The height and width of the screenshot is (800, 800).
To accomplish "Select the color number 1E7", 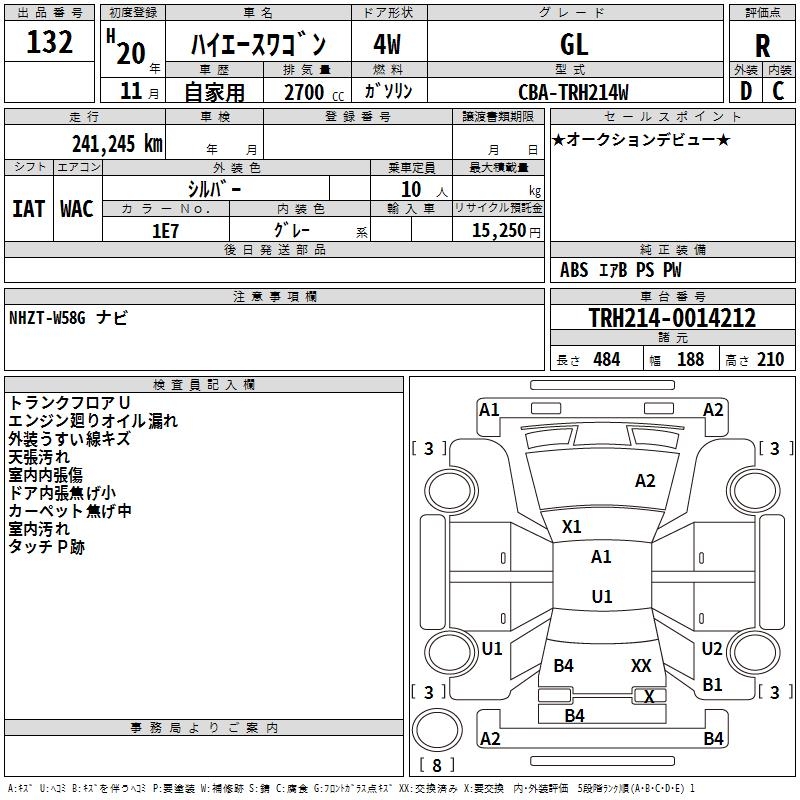I will (165, 231).
